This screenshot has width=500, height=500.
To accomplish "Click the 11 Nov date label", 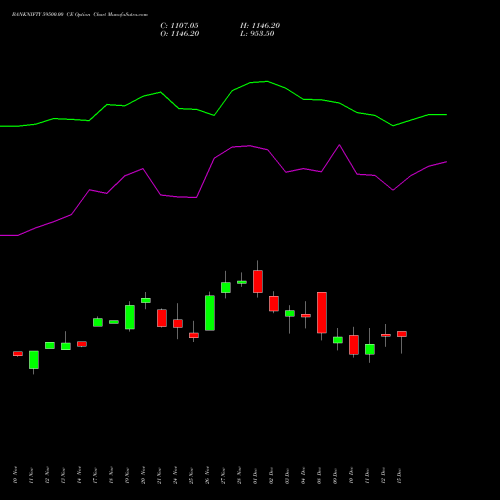I will tap(31, 475).
